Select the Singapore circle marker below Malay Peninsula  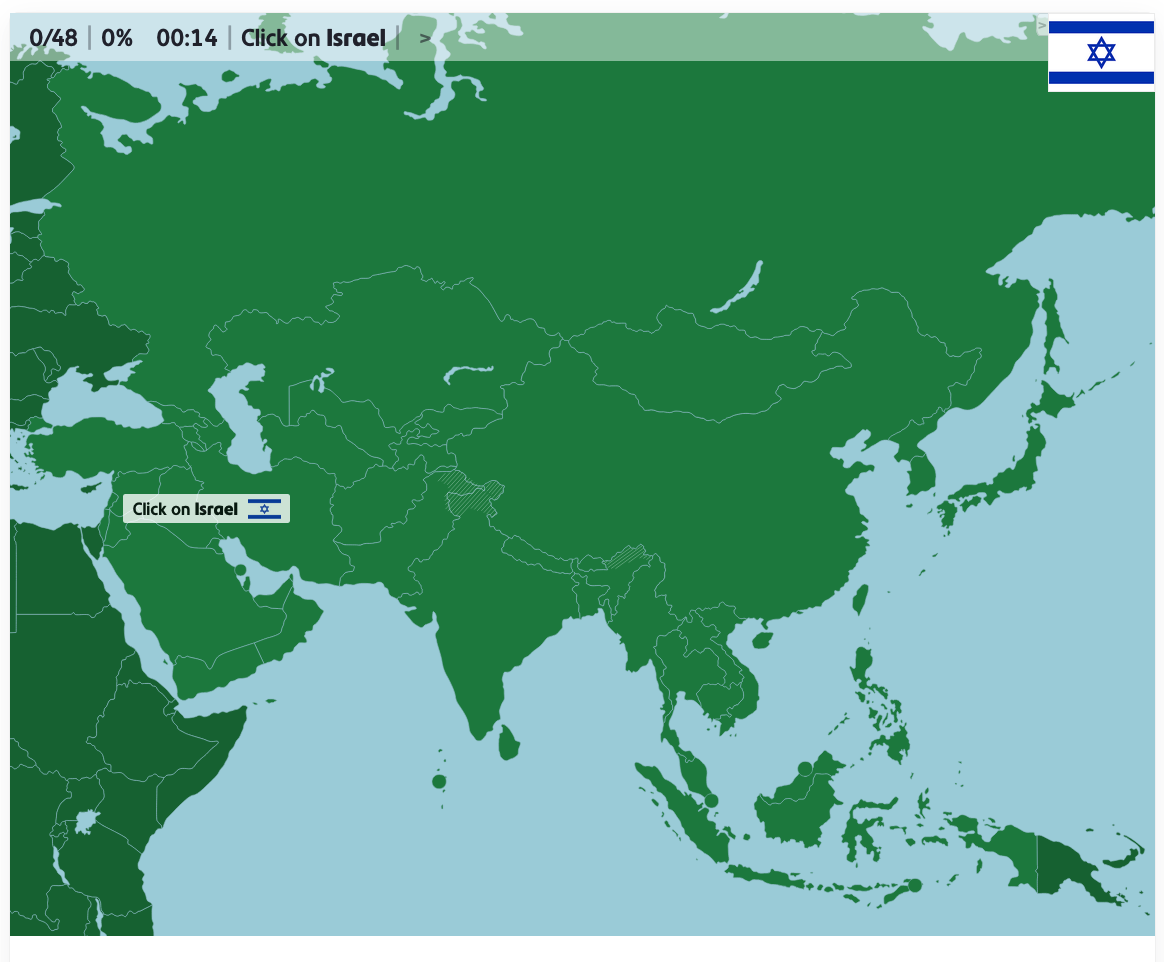[x=711, y=801]
